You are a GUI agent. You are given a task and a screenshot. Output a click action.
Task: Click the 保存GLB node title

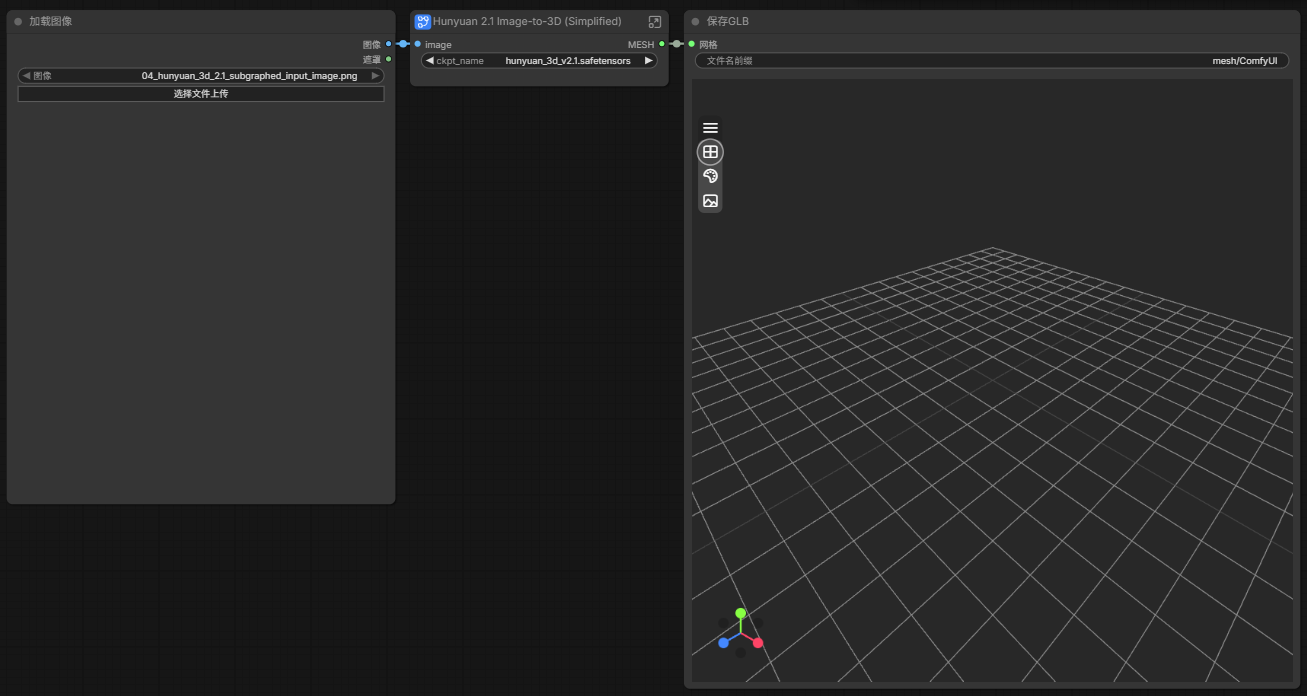[x=727, y=21]
